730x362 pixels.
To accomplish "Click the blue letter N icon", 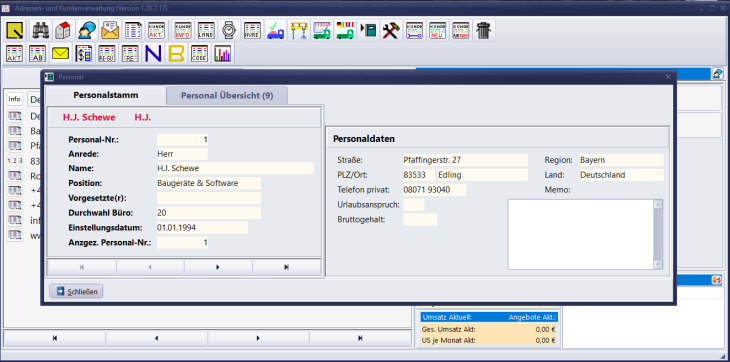I will pyautogui.click(x=153, y=54).
